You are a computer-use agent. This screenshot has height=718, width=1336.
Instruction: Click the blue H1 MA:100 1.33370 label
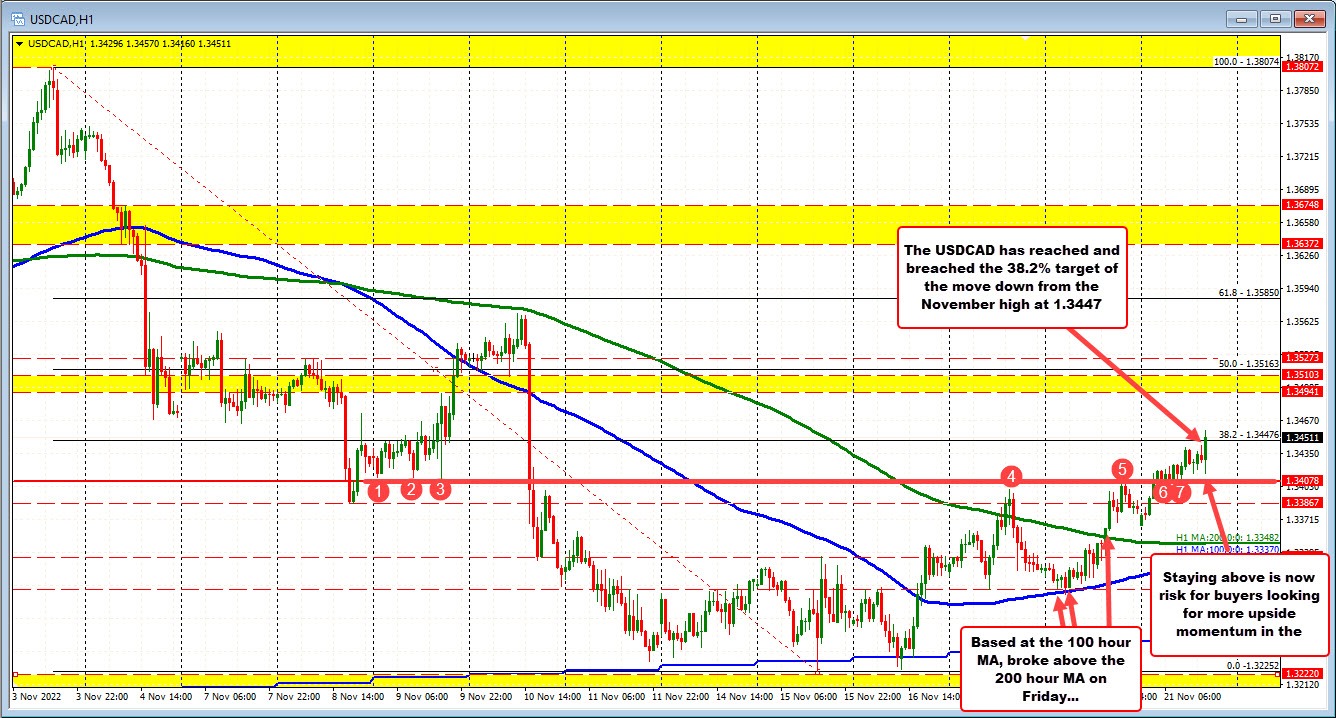pos(1227,550)
